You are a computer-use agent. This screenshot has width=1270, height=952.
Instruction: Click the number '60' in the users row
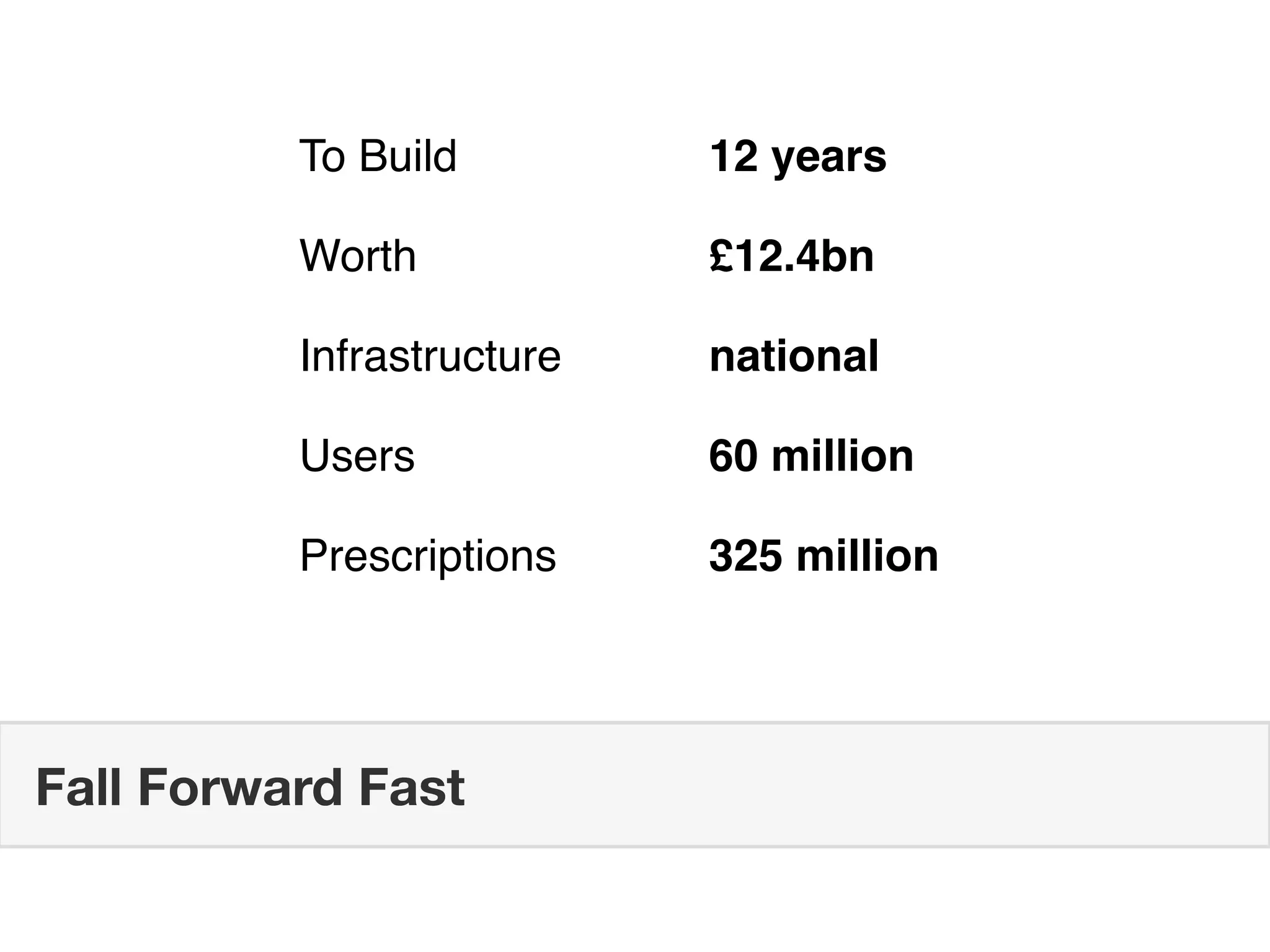734,456
